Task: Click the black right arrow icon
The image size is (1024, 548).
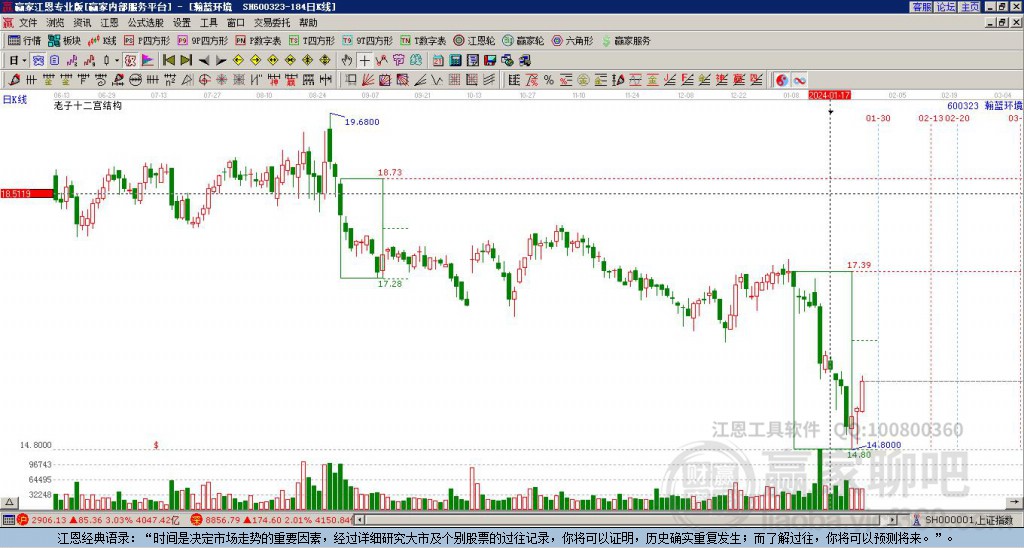Action: [x=221, y=61]
